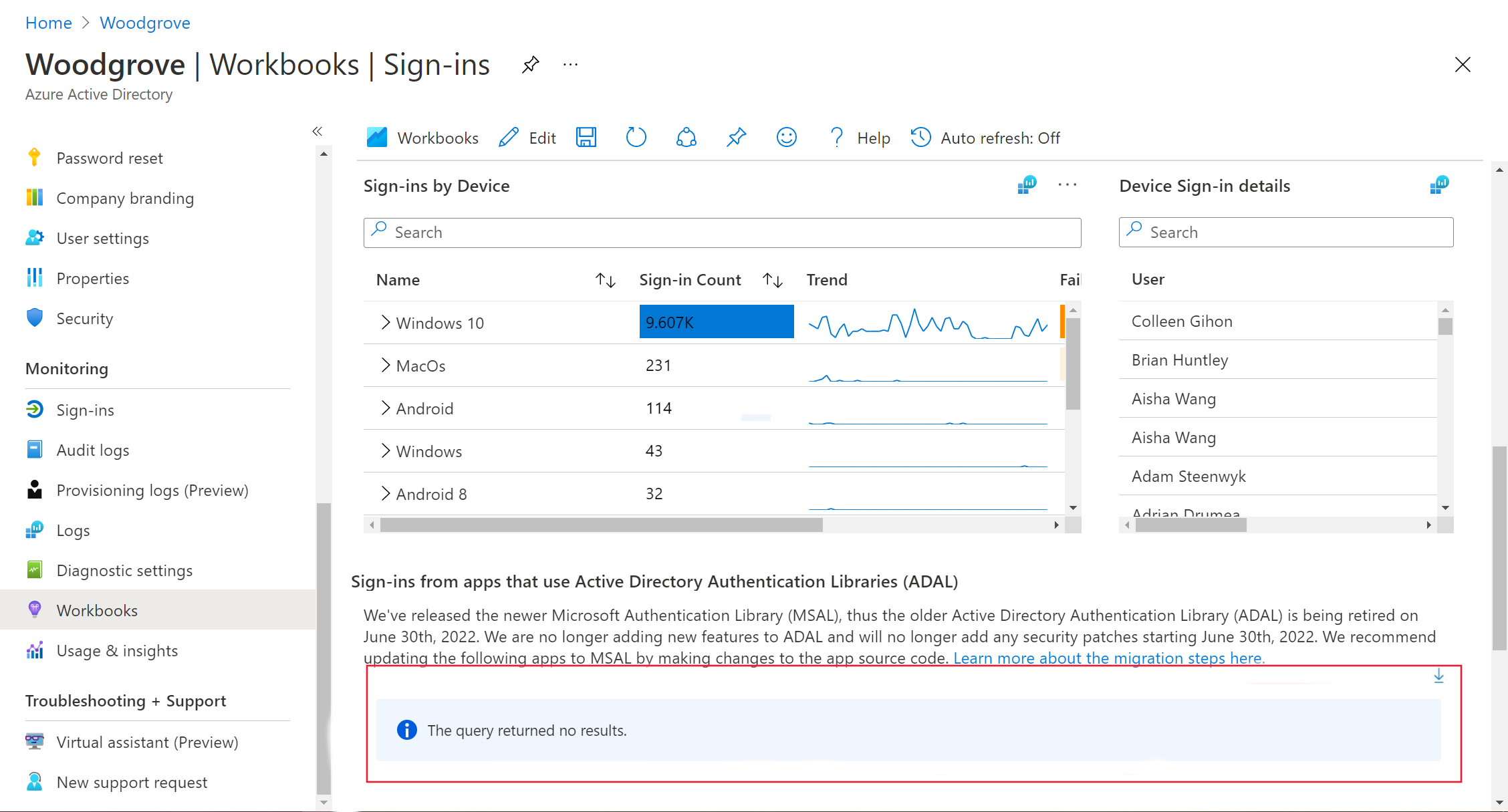Close the Sign-ins workbook blade

point(1463,65)
